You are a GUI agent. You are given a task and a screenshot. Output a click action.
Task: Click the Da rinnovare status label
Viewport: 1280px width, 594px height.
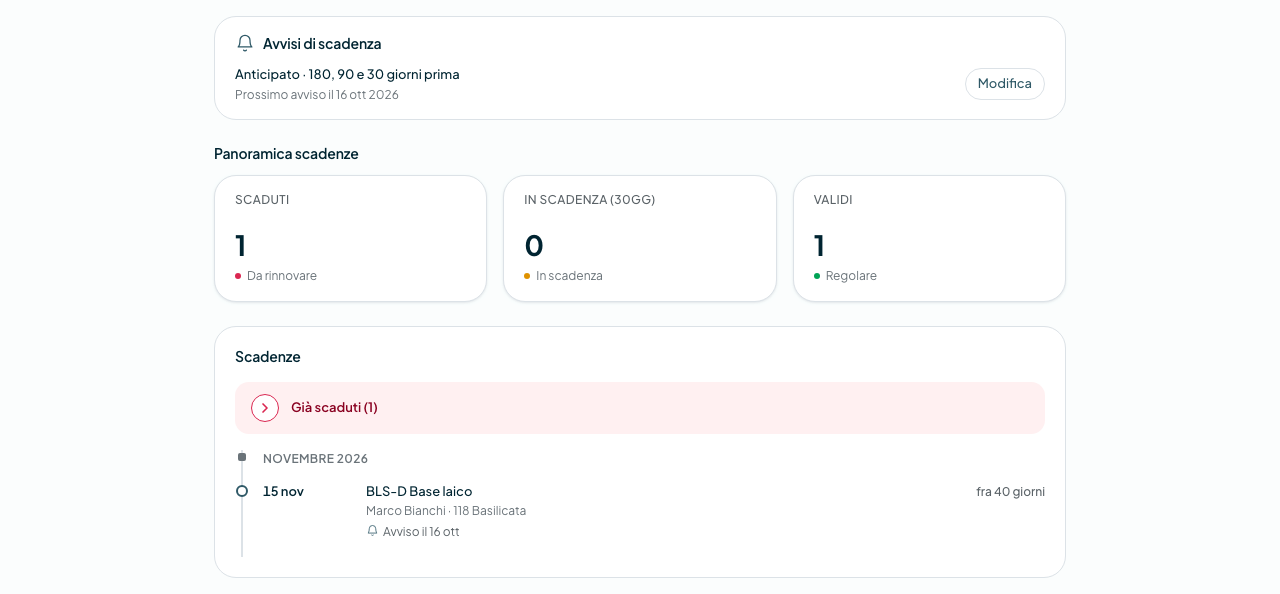click(282, 276)
